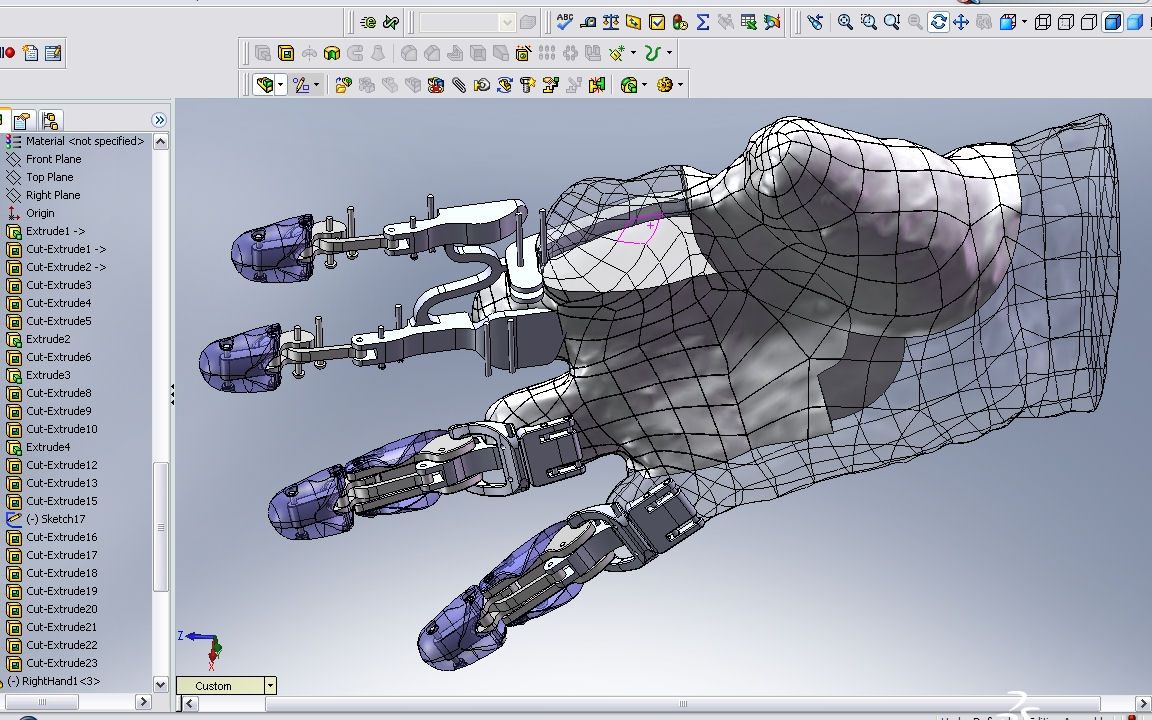Select the Cut-Extrude23 feature
Viewport: 1152px width, 720px height.
62,663
